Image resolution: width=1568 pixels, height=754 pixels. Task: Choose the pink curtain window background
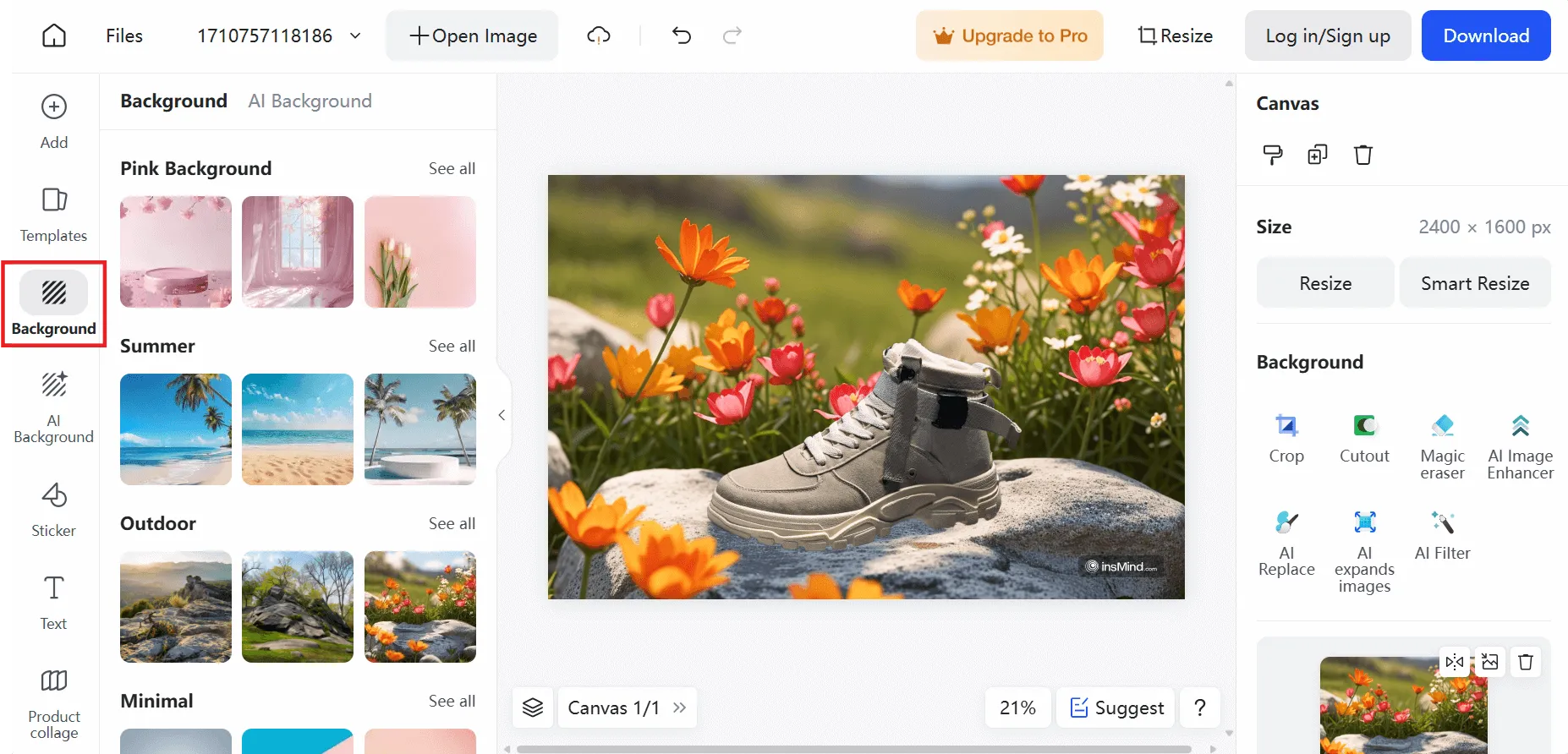tap(298, 252)
